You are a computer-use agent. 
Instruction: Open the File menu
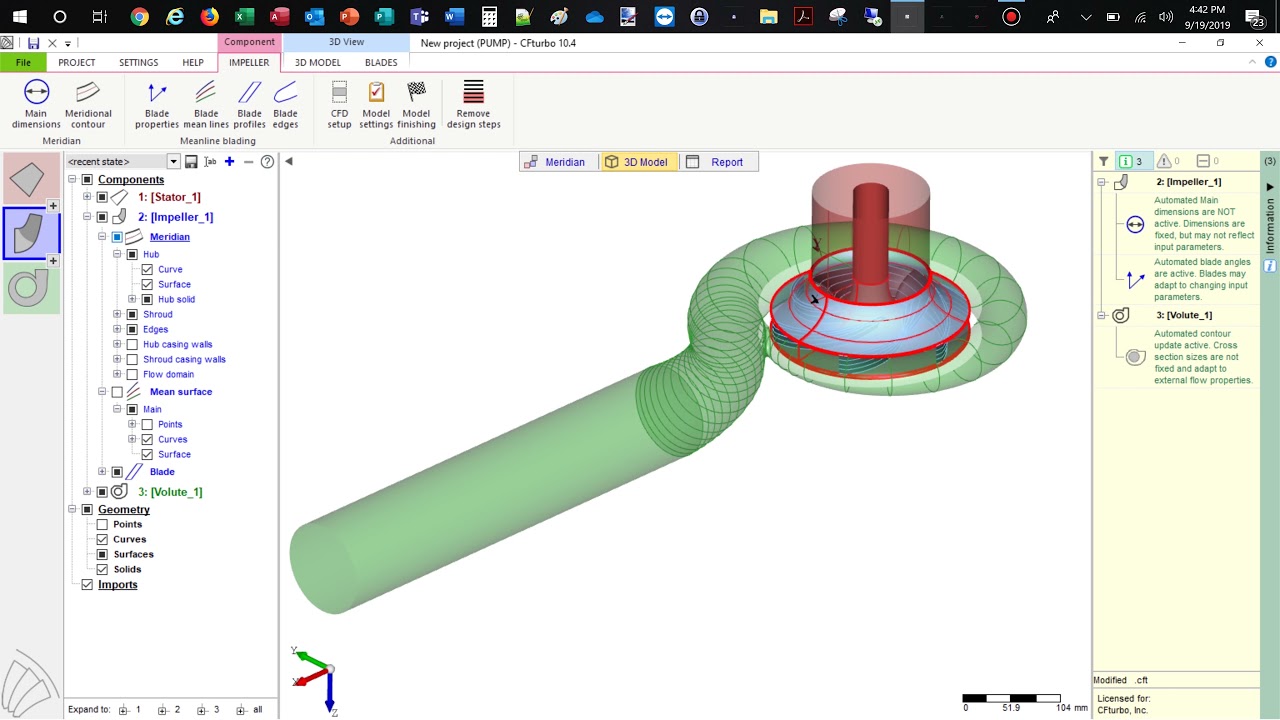click(x=23, y=62)
